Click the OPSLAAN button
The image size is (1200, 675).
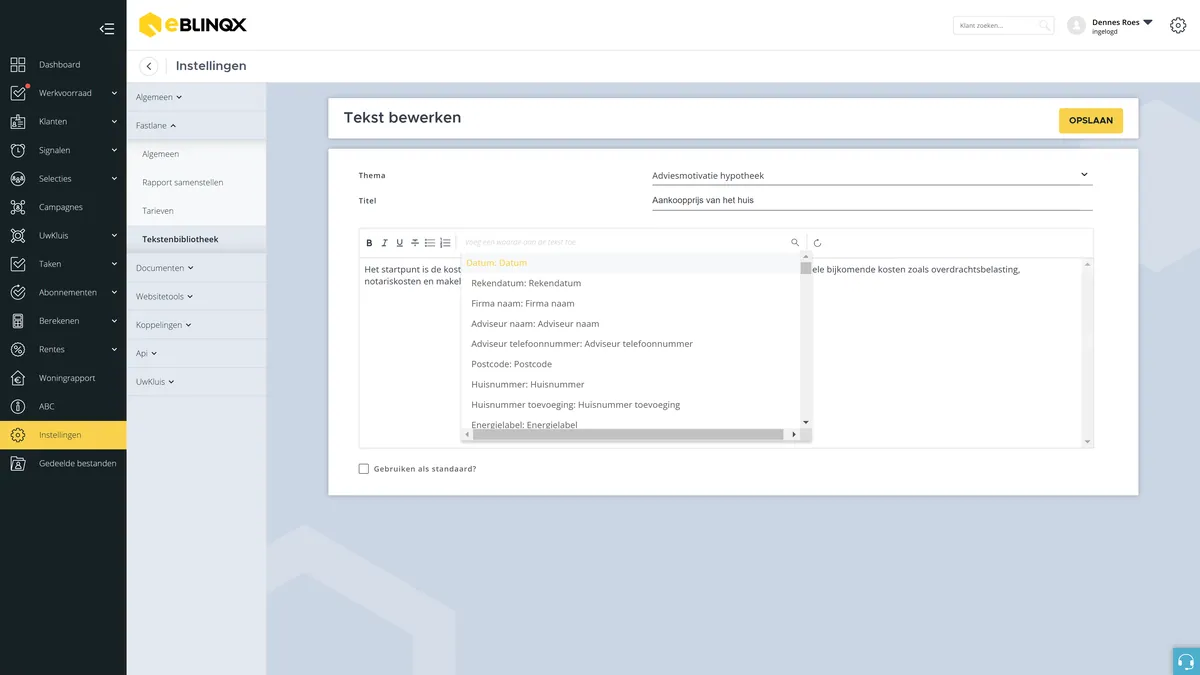point(1091,120)
